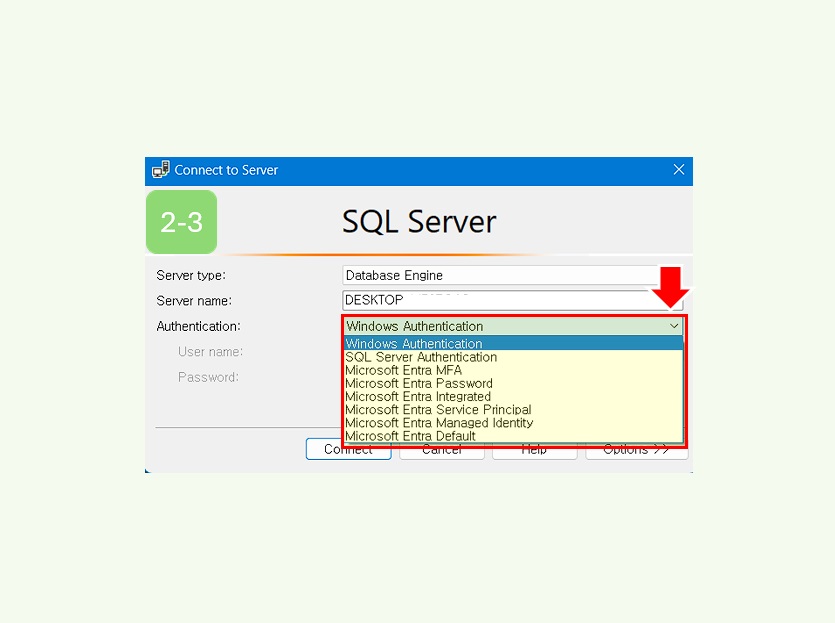Pick Microsoft Entra Password option
Screen dimensions: 835x623
tap(513, 383)
